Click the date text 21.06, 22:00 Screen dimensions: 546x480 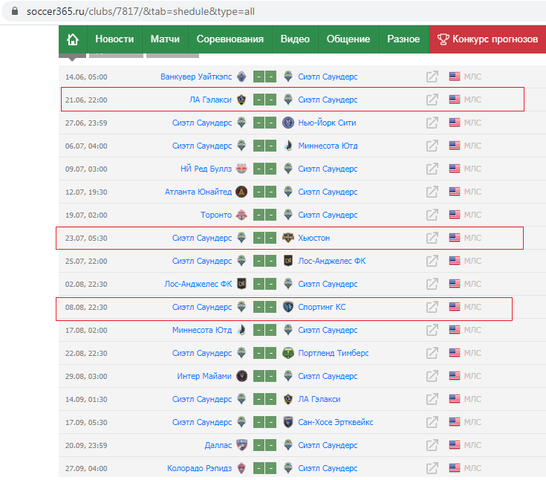[x=86, y=100]
